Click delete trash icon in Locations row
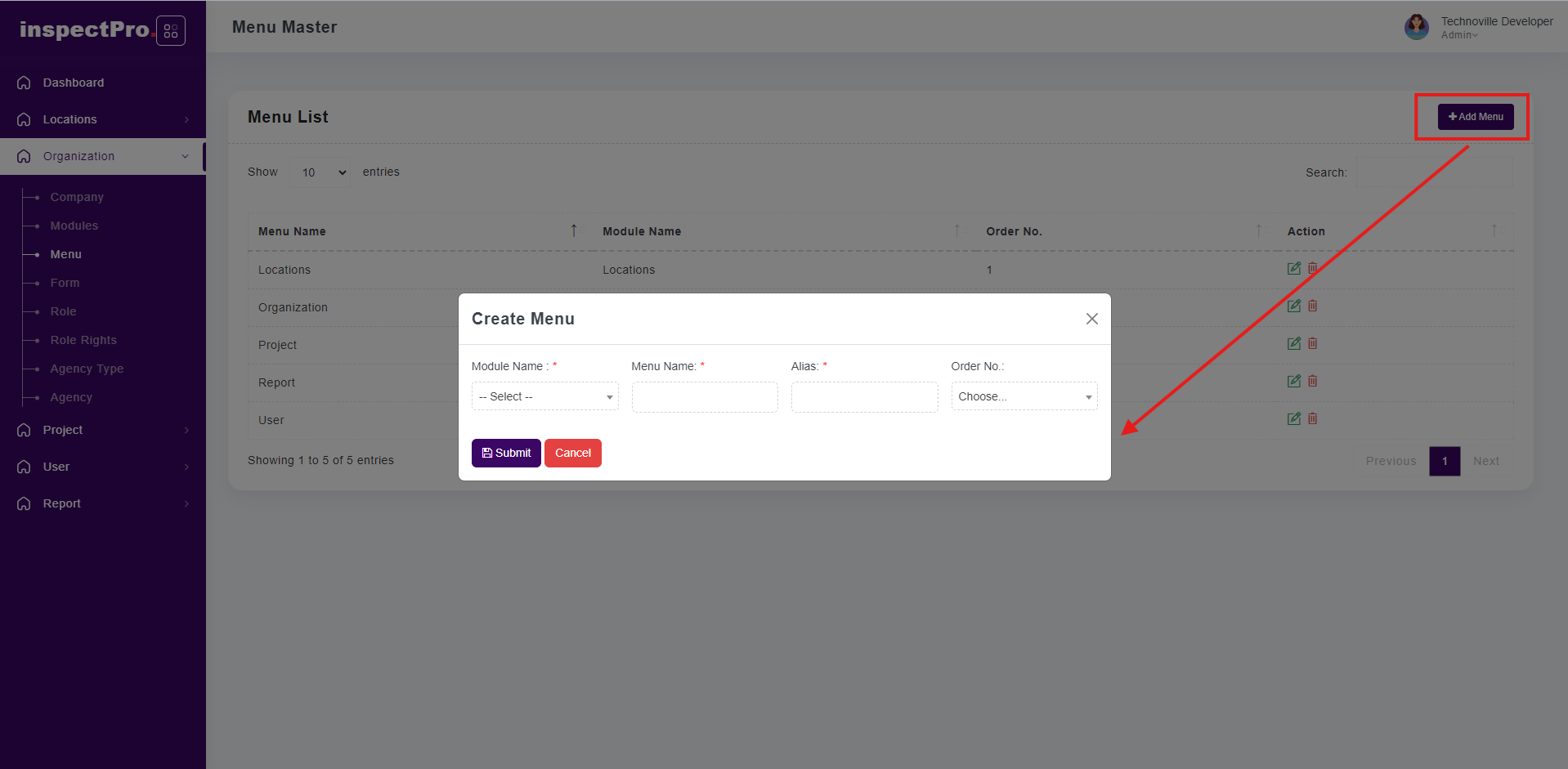Image resolution: width=1568 pixels, height=769 pixels. [x=1312, y=268]
